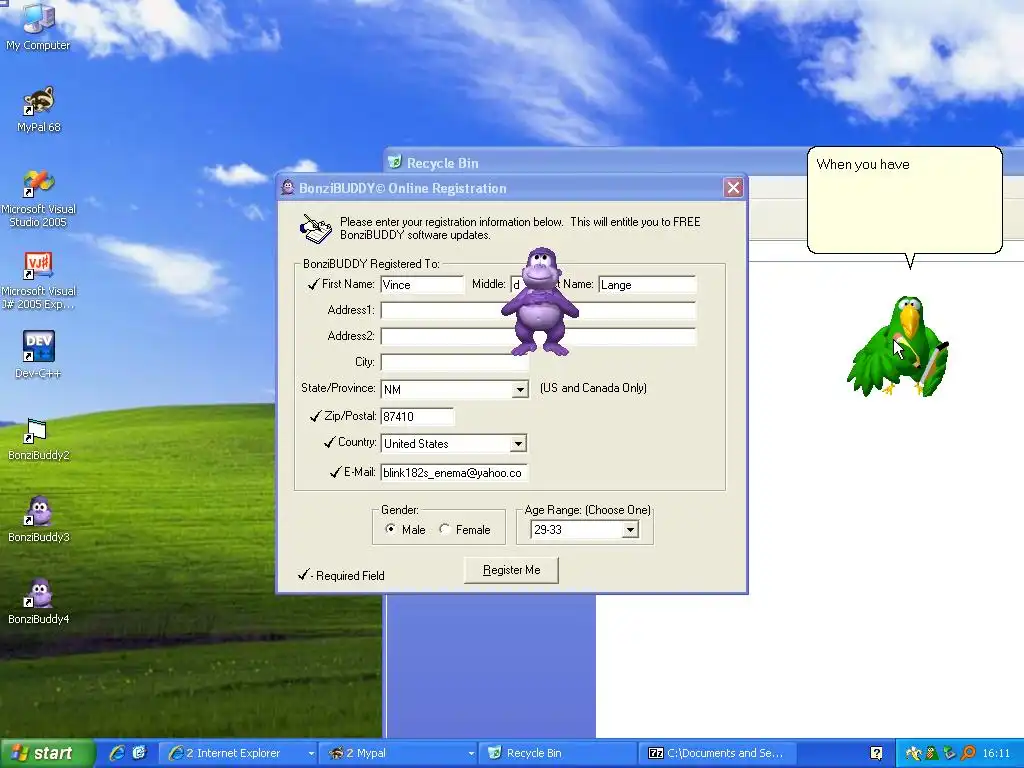Click the E-Mail input field
Image resolution: width=1024 pixels, height=768 pixels.
tap(454, 473)
